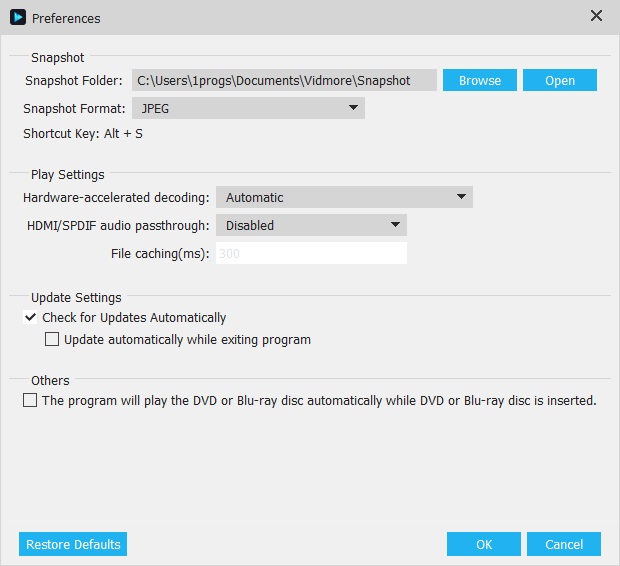Close the Preferences dialog with X
Image resolution: width=620 pixels, height=566 pixels.
(597, 16)
